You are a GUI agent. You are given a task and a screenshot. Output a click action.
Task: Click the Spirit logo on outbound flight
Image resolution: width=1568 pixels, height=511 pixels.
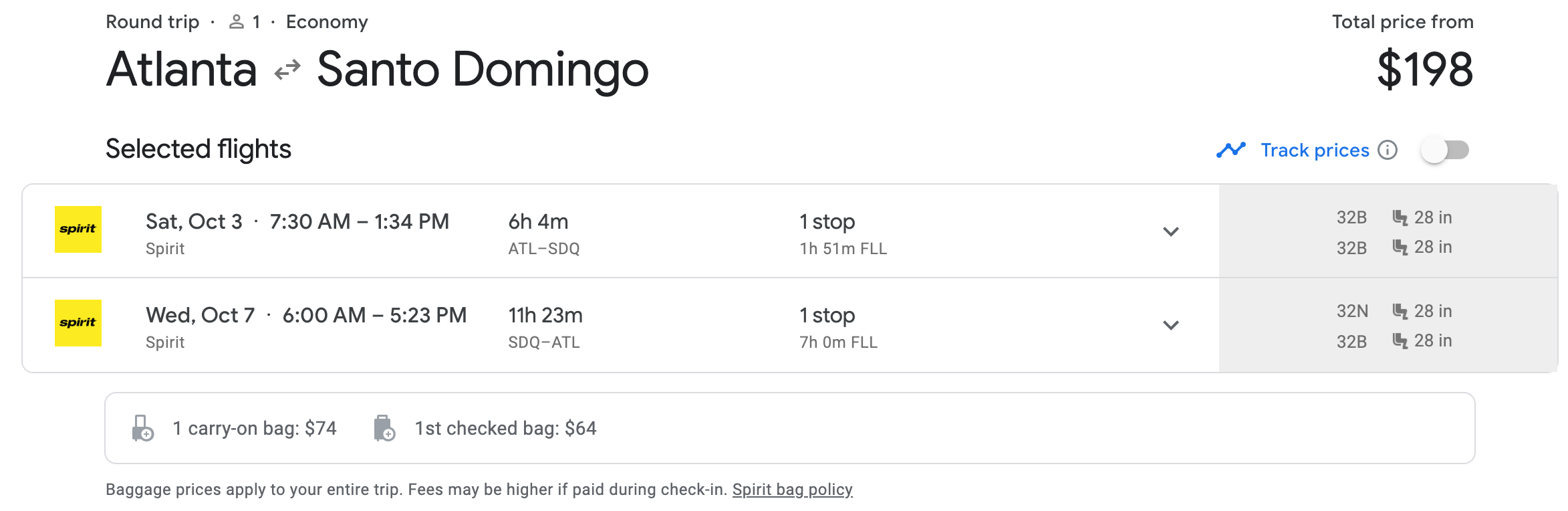coord(78,229)
